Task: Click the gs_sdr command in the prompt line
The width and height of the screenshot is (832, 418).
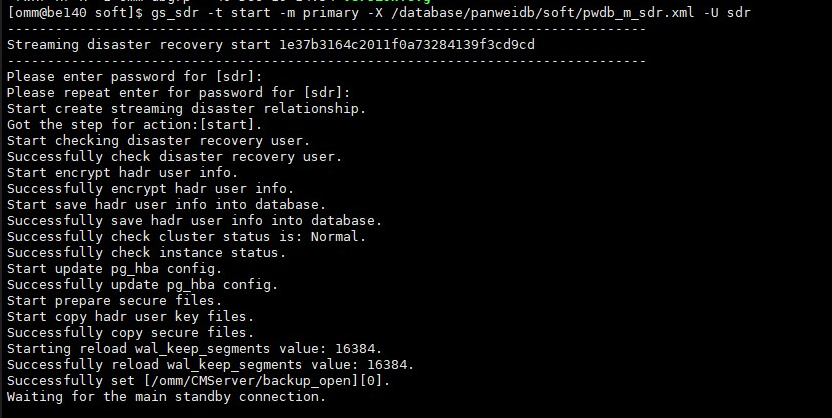Action: pyautogui.click(x=175, y=13)
